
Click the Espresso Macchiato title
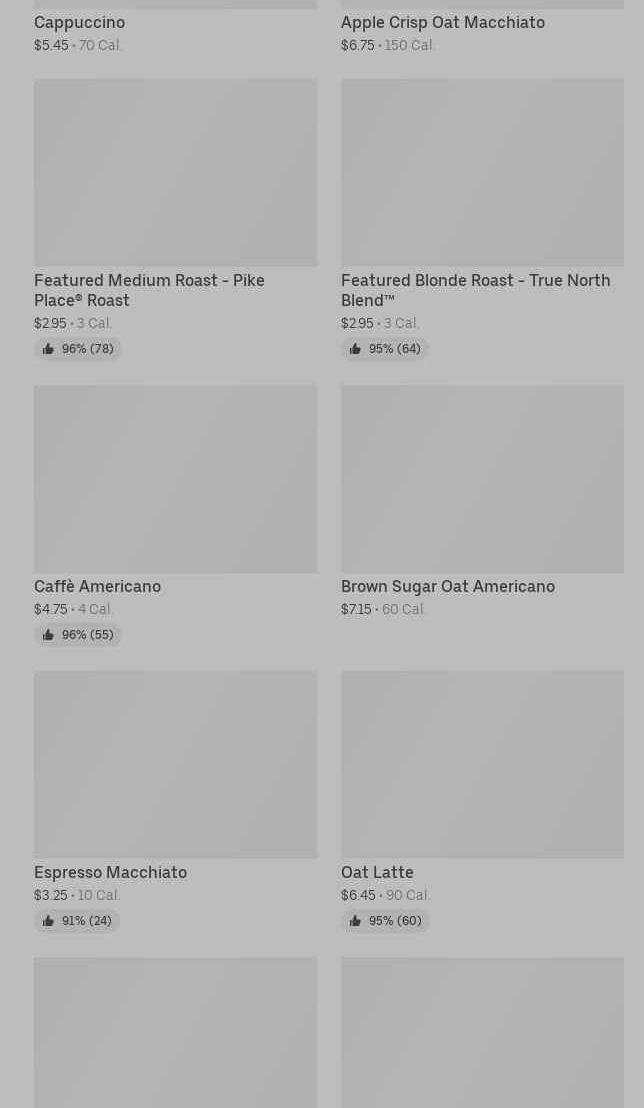110,872
